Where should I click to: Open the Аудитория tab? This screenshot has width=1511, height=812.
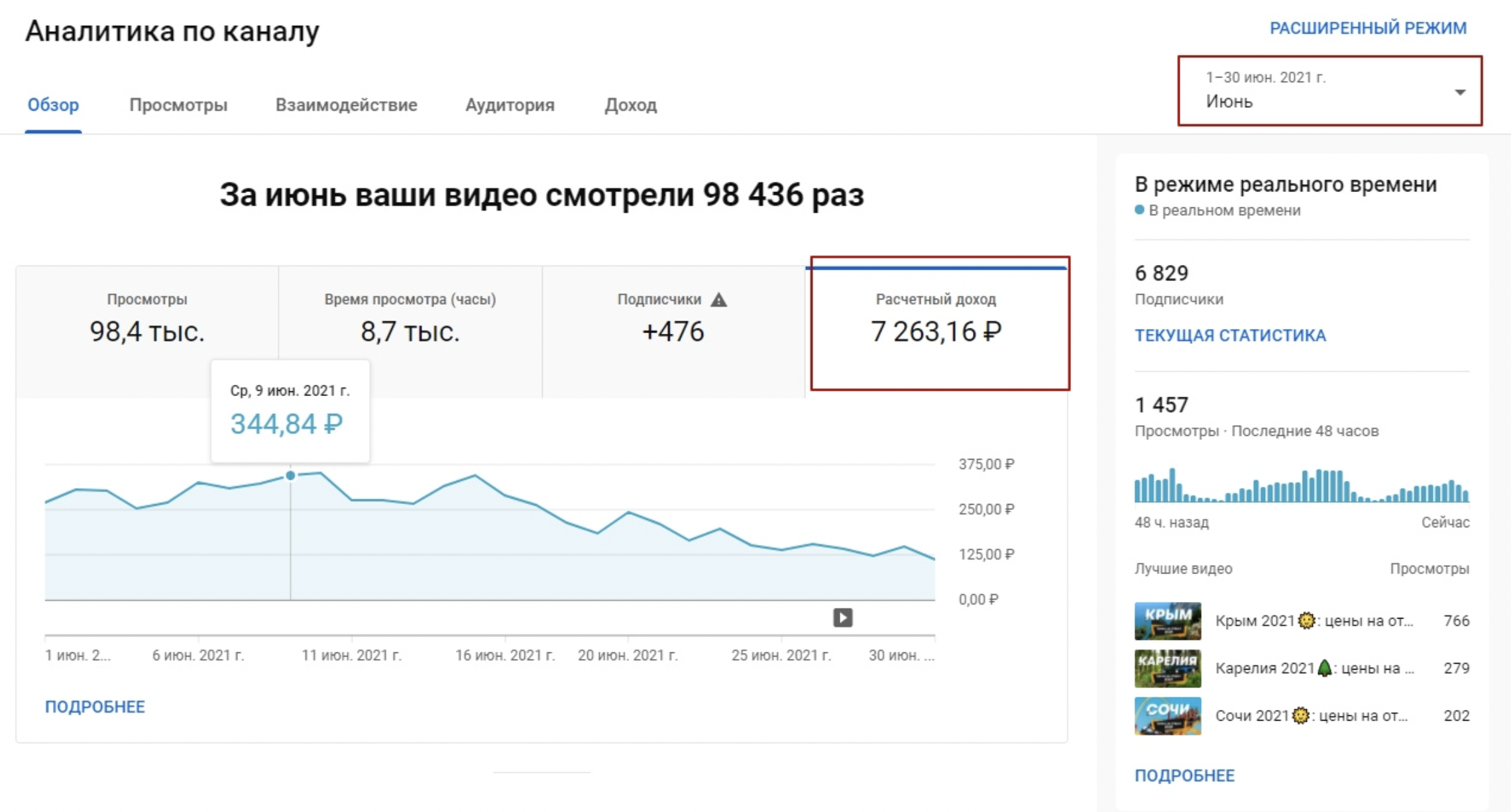pyautogui.click(x=510, y=105)
